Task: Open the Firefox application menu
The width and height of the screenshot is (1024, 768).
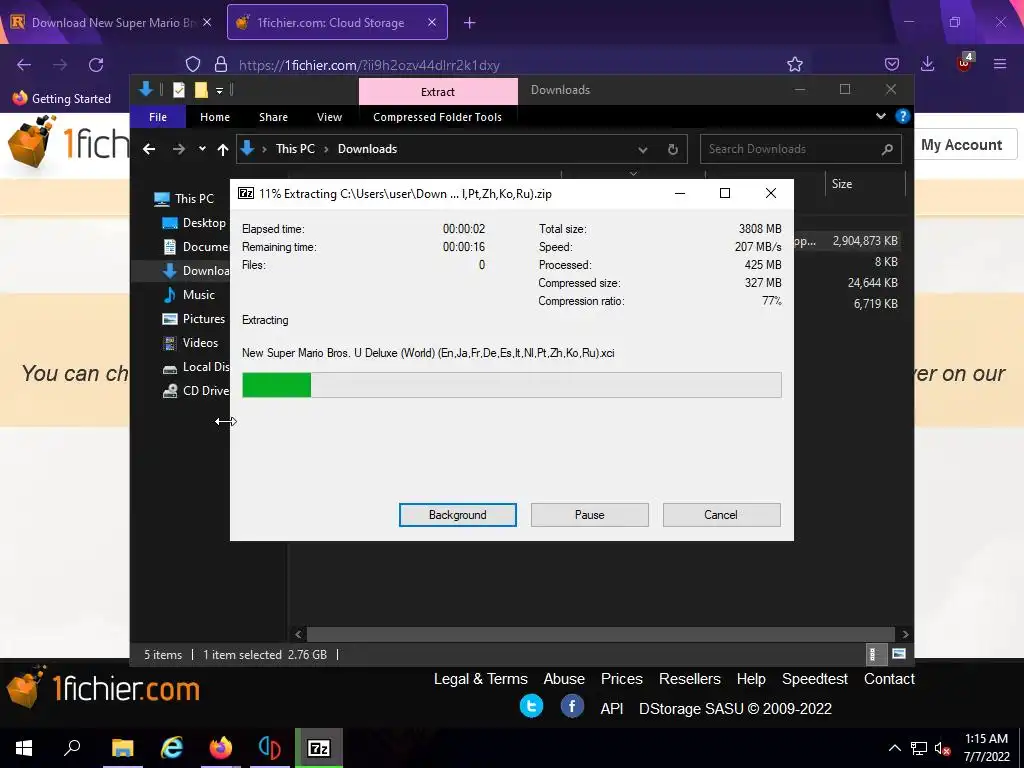Action: 1000,64
